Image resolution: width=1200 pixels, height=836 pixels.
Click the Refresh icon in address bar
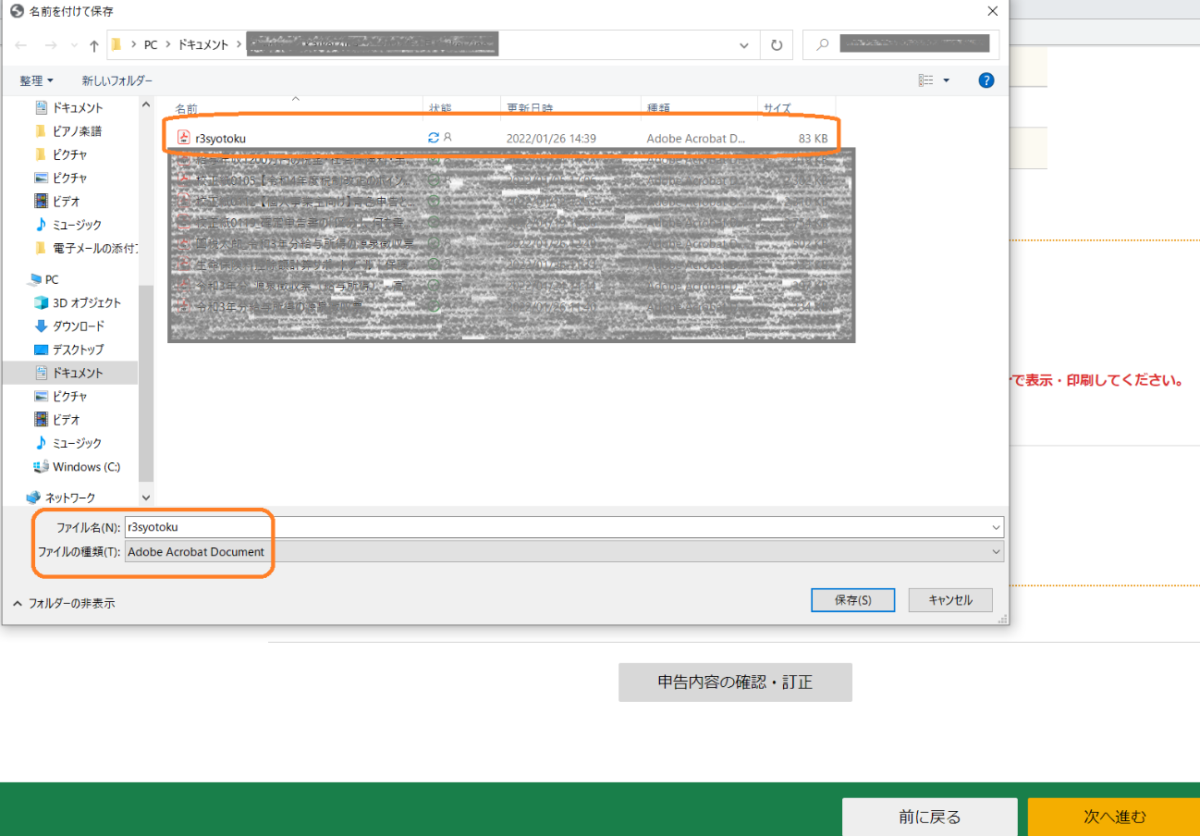[776, 45]
